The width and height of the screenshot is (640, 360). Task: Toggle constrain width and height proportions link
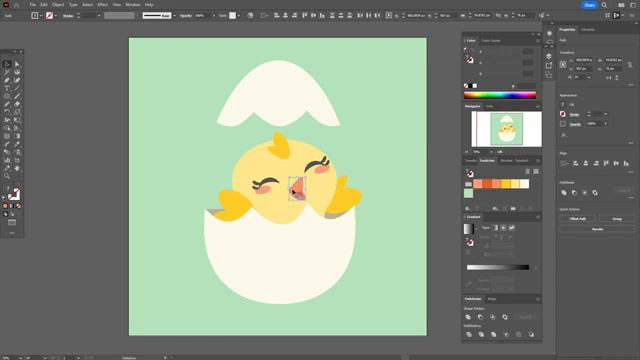[630, 64]
